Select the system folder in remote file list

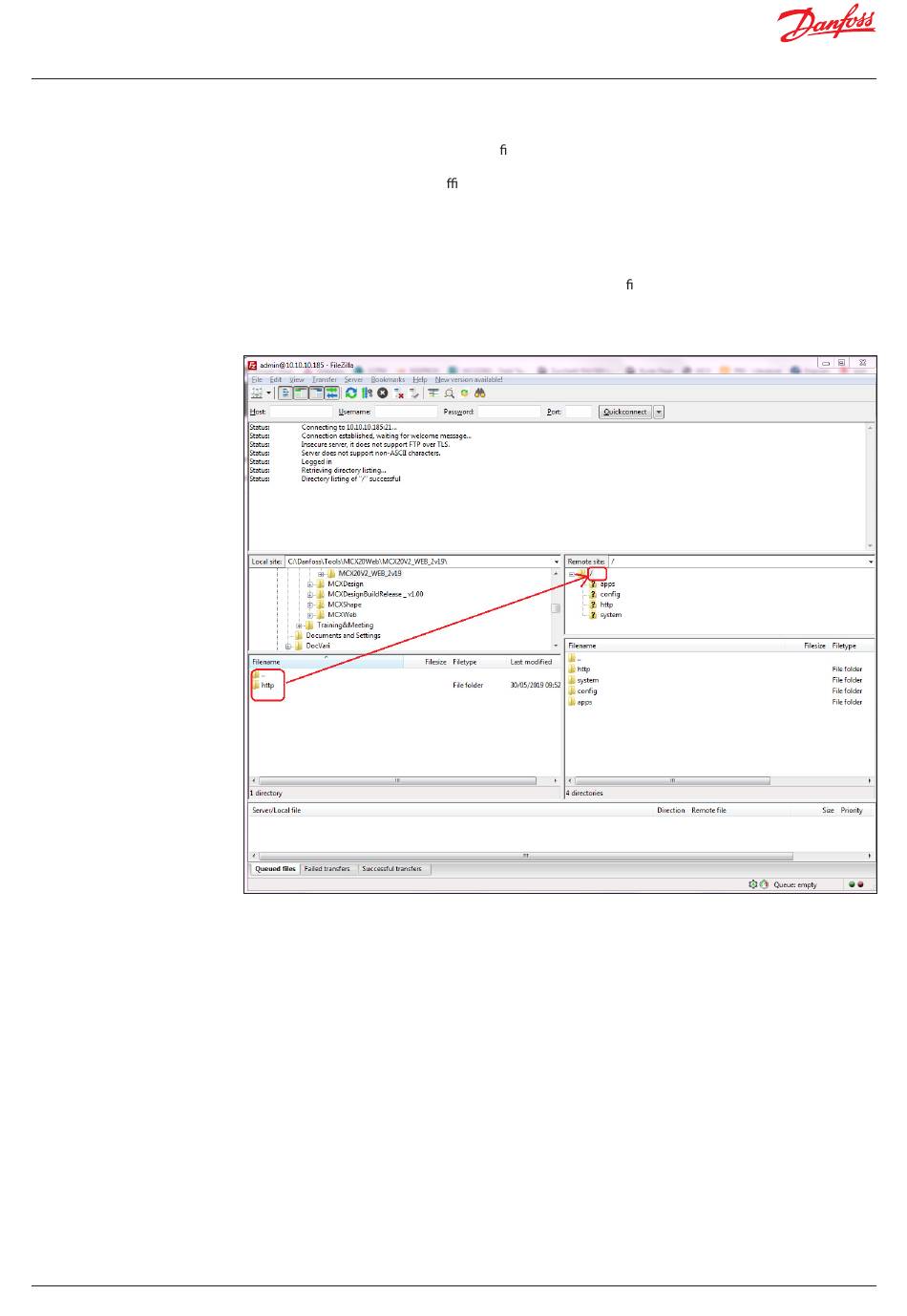(x=588, y=680)
